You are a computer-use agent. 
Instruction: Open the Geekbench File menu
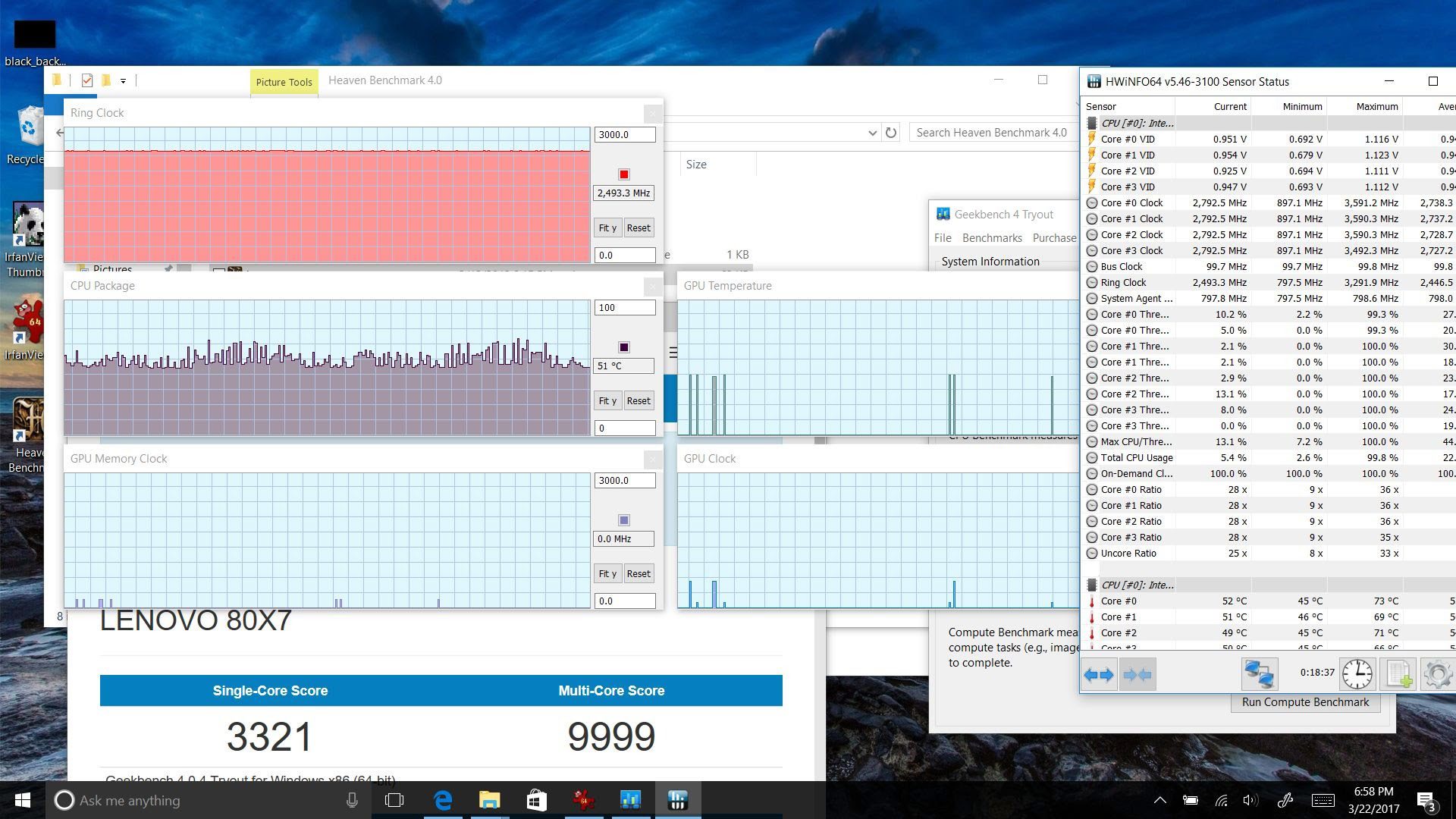click(943, 238)
